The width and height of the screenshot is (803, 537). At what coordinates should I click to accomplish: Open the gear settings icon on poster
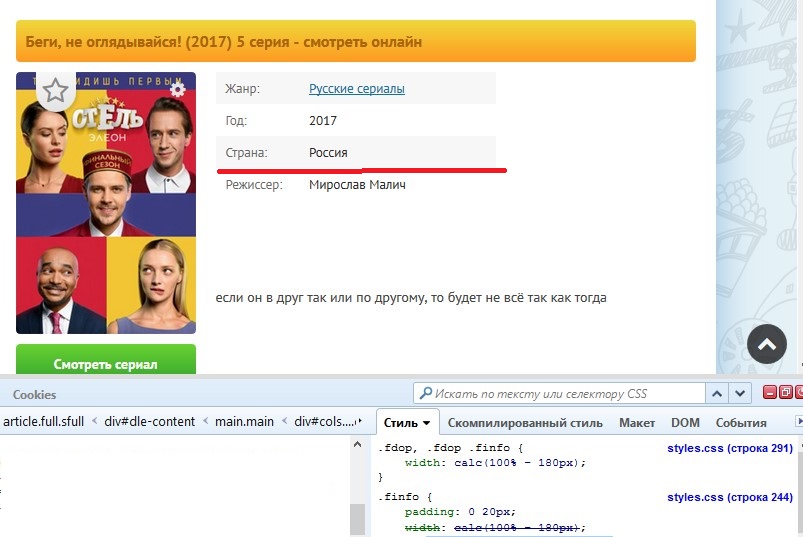pyautogui.click(x=178, y=90)
